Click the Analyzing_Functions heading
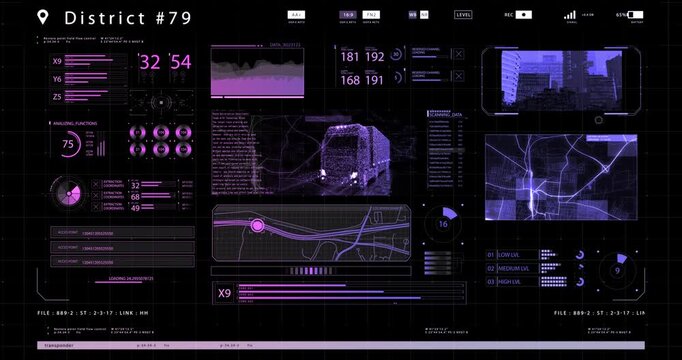Screen dimensions: 682x360 (75, 123)
